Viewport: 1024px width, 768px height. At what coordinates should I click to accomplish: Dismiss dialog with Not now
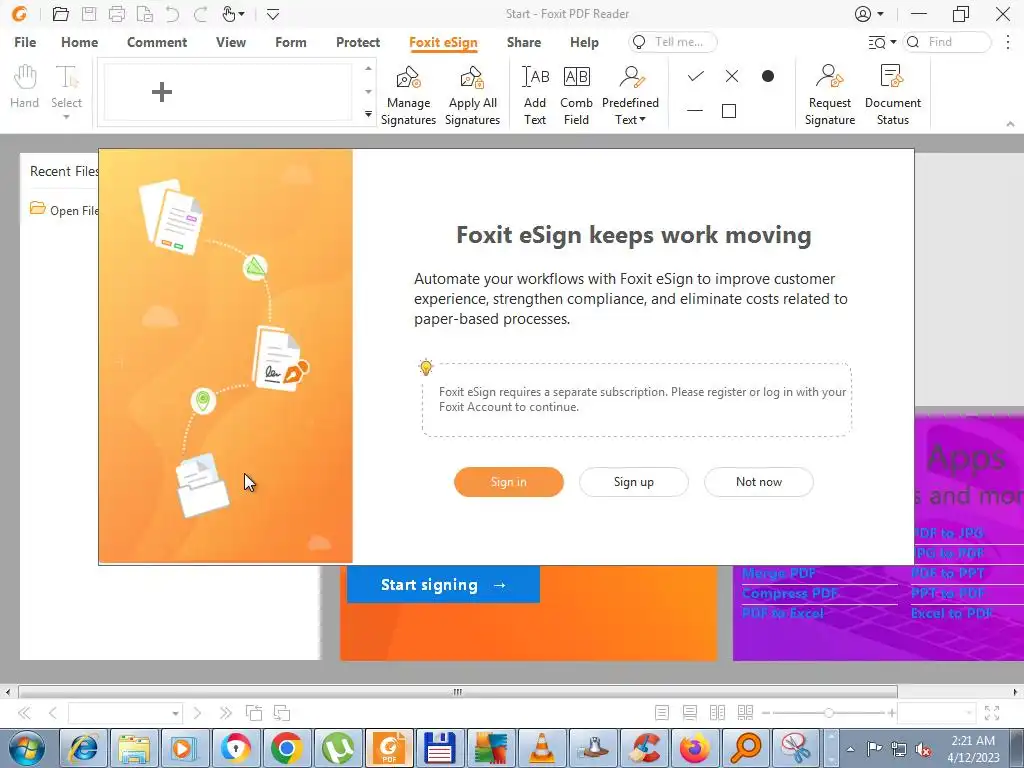[x=759, y=482]
